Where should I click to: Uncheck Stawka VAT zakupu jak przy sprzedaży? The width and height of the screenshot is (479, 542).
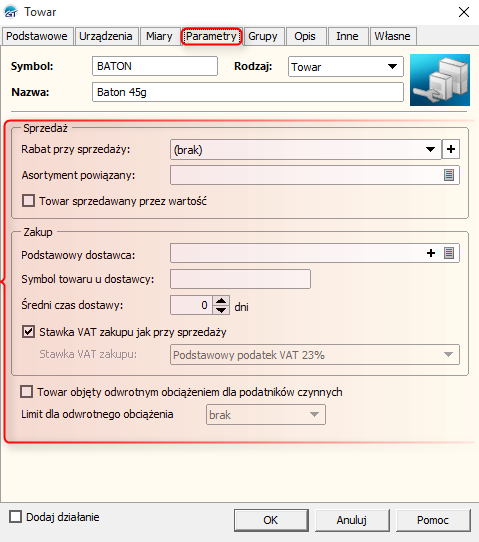click(28, 332)
